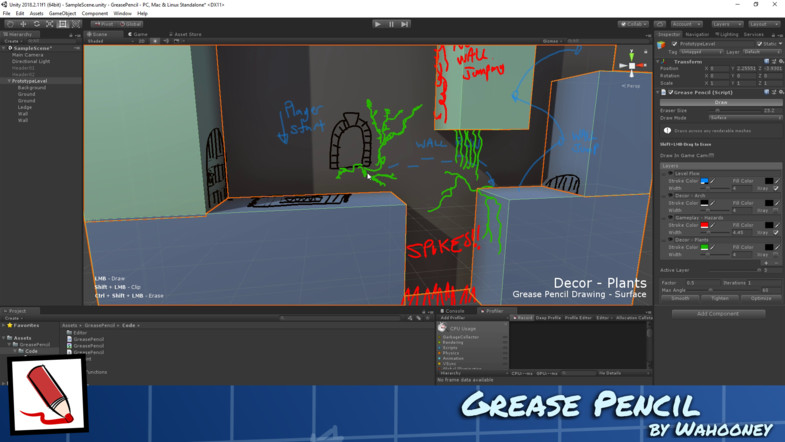Toggle PrototypeLevel active checkbox
This screenshot has width=785, height=442.
pyautogui.click(x=674, y=44)
